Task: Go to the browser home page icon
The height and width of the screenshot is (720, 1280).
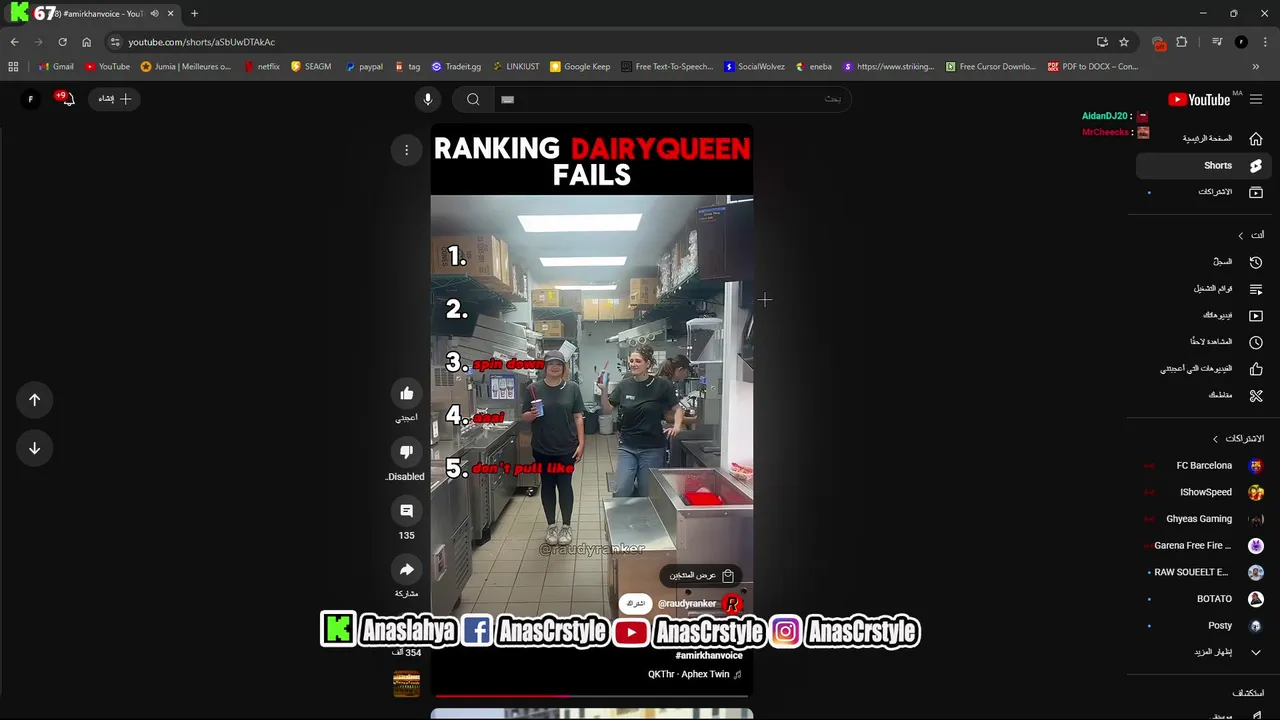Action: pyautogui.click(x=86, y=42)
